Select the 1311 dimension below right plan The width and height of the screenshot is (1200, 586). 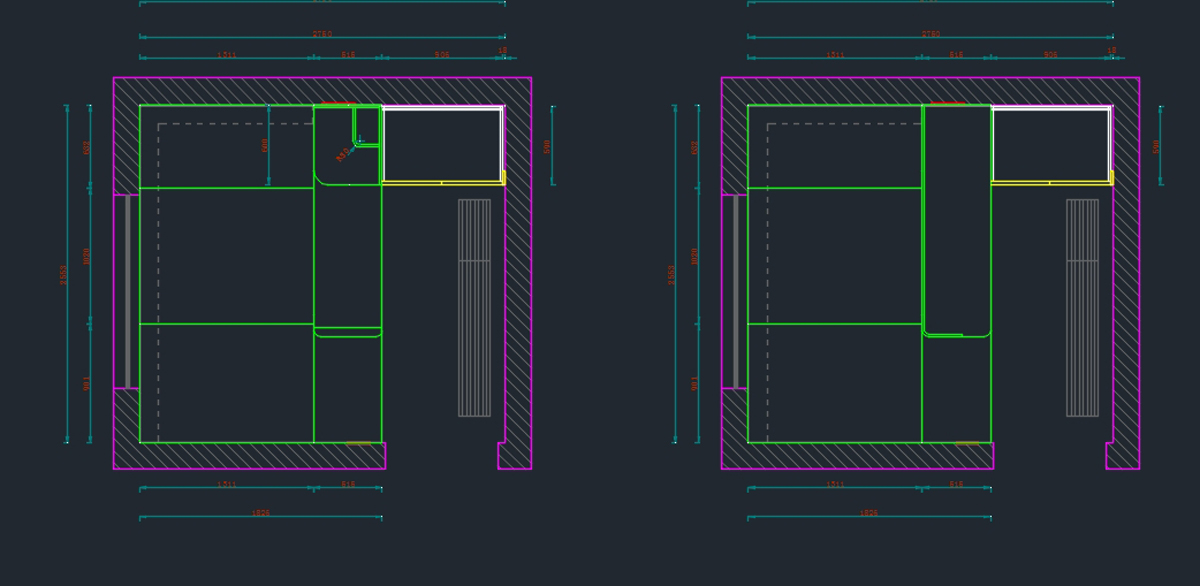click(835, 485)
